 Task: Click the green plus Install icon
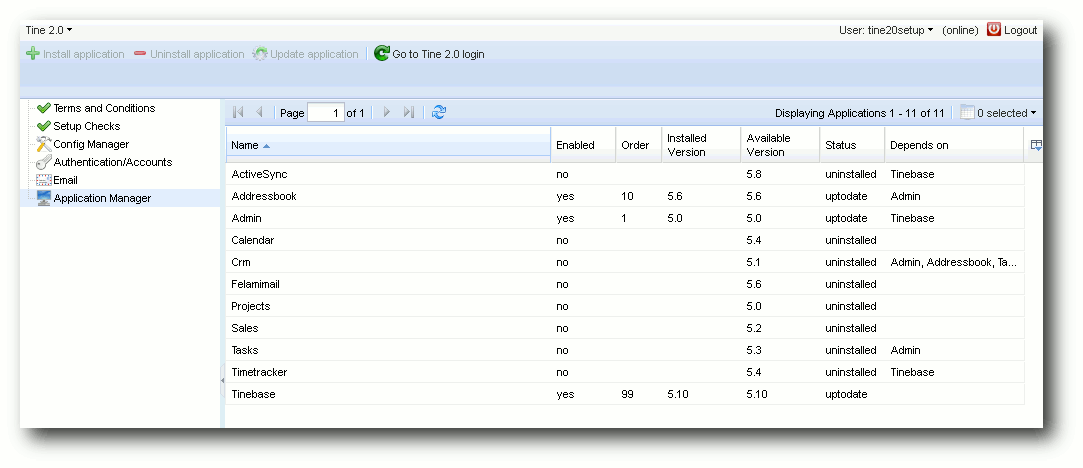32,54
